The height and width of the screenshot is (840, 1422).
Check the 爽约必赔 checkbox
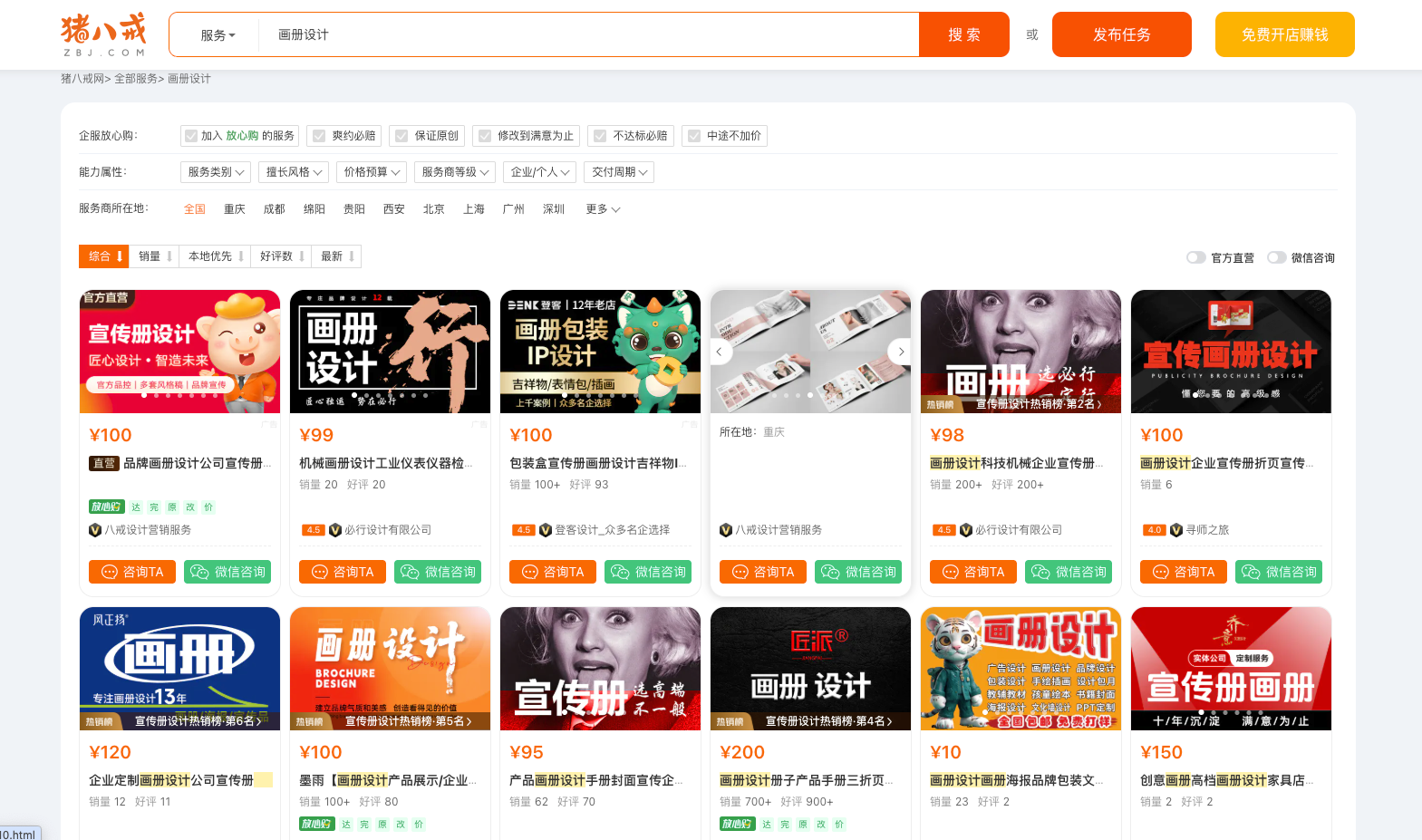tap(319, 136)
